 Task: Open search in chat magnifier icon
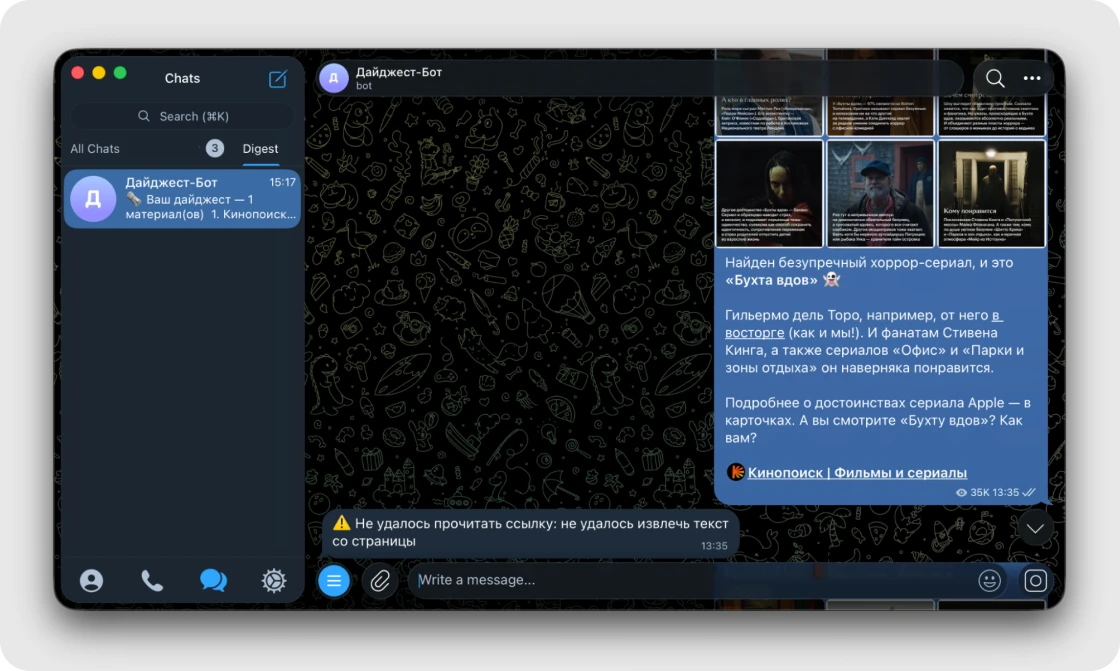(x=995, y=78)
